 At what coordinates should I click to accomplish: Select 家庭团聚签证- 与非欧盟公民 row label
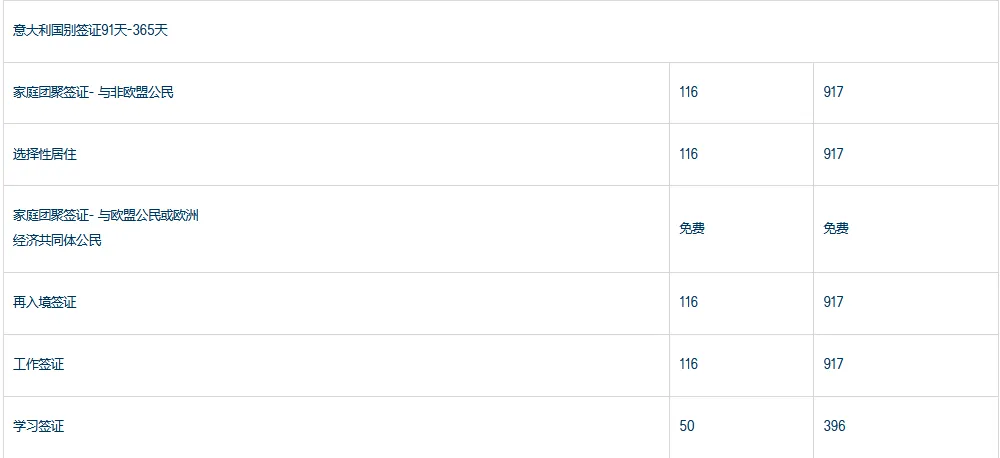(93, 92)
